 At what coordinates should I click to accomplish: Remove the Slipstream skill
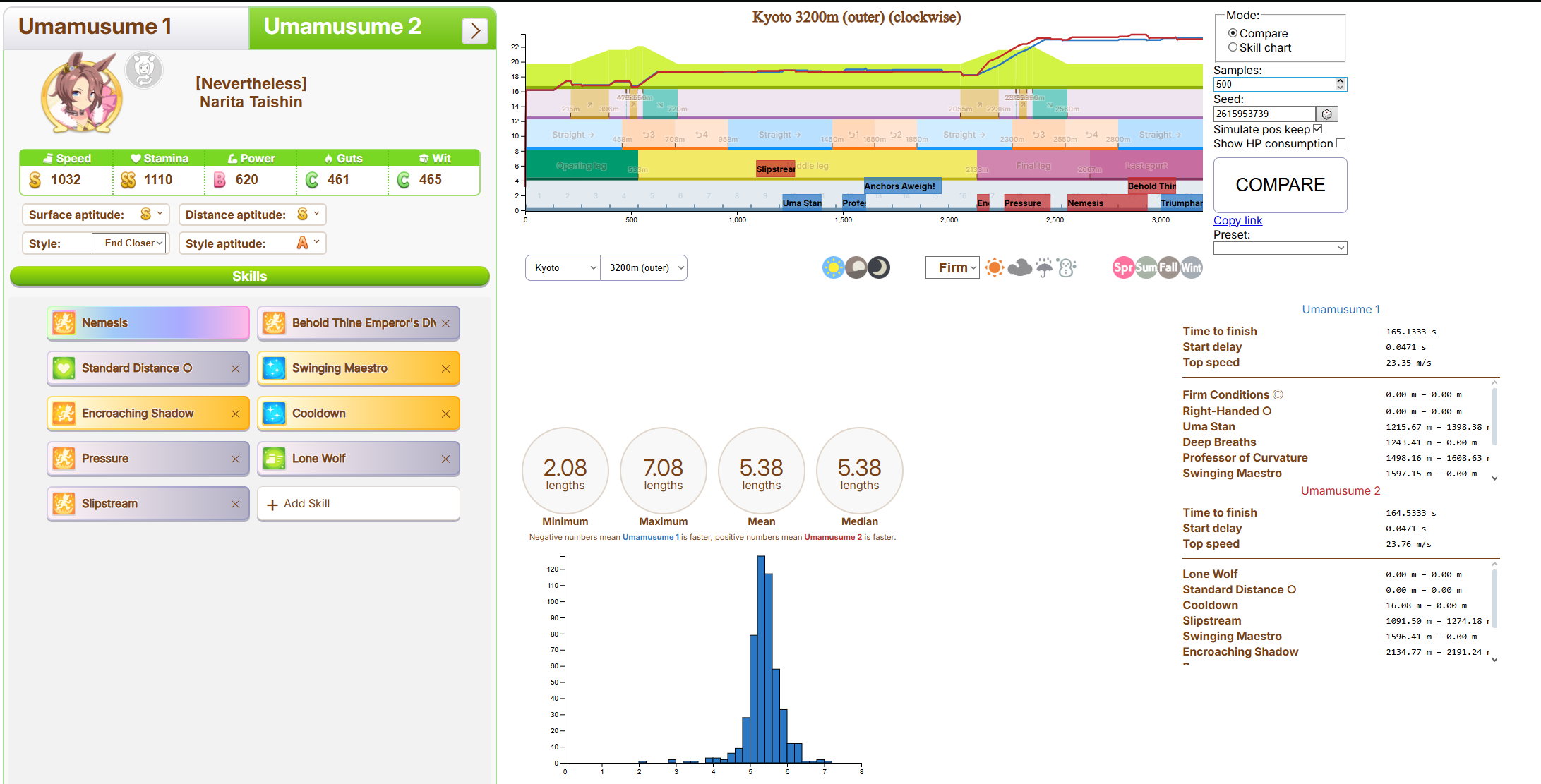[236, 504]
